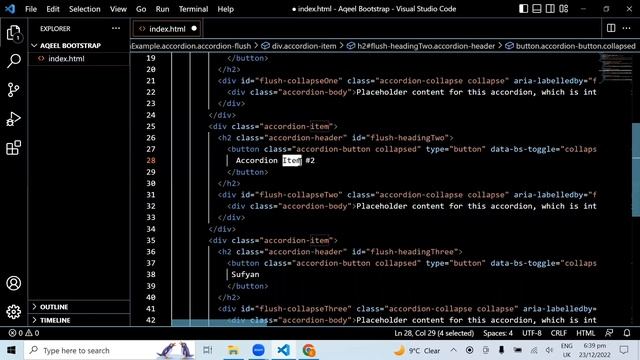This screenshot has height=360, width=640.
Task: Toggle the bottom panel layout icon
Action: pos(537,9)
